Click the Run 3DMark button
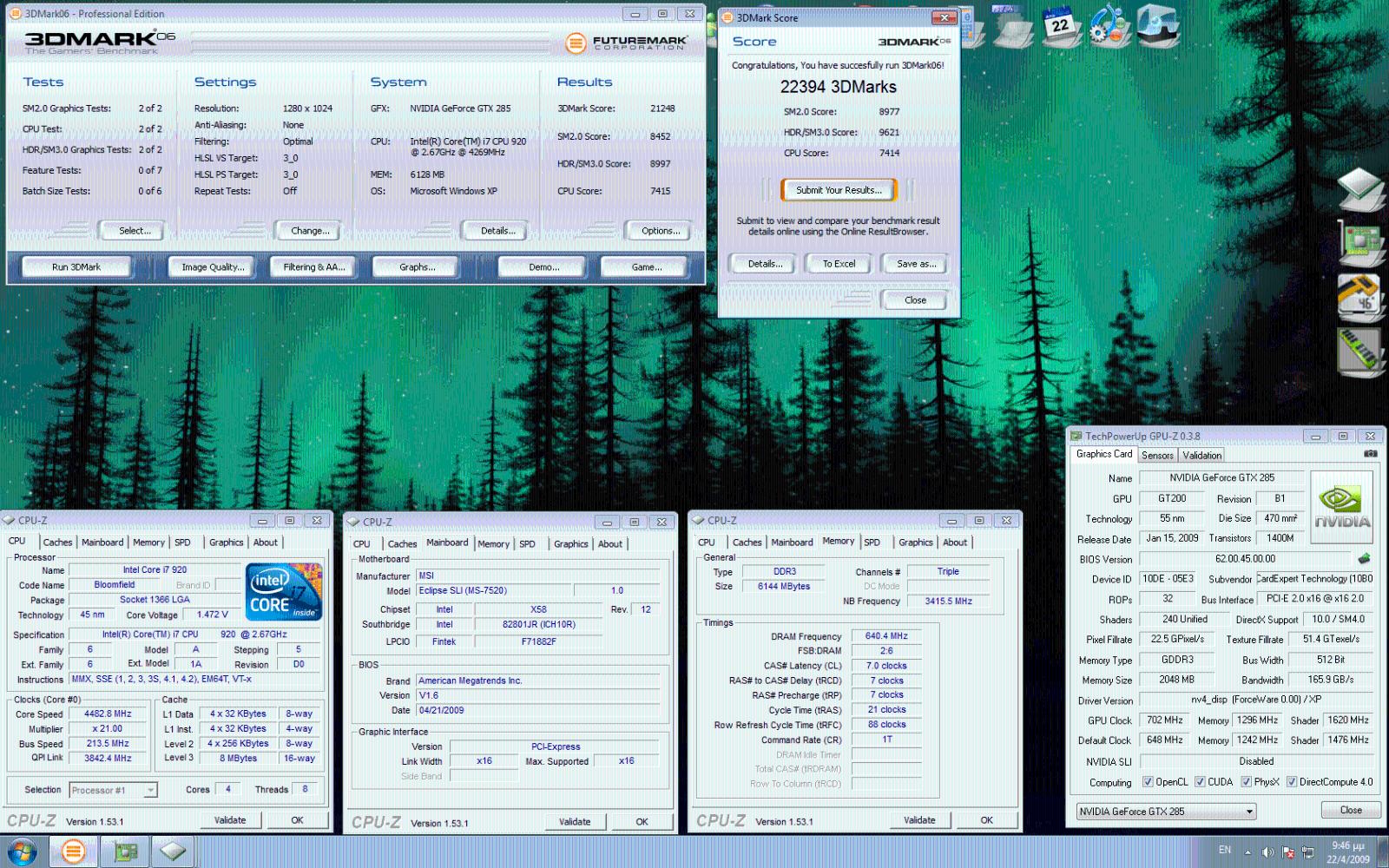Image resolution: width=1389 pixels, height=868 pixels. click(x=76, y=266)
